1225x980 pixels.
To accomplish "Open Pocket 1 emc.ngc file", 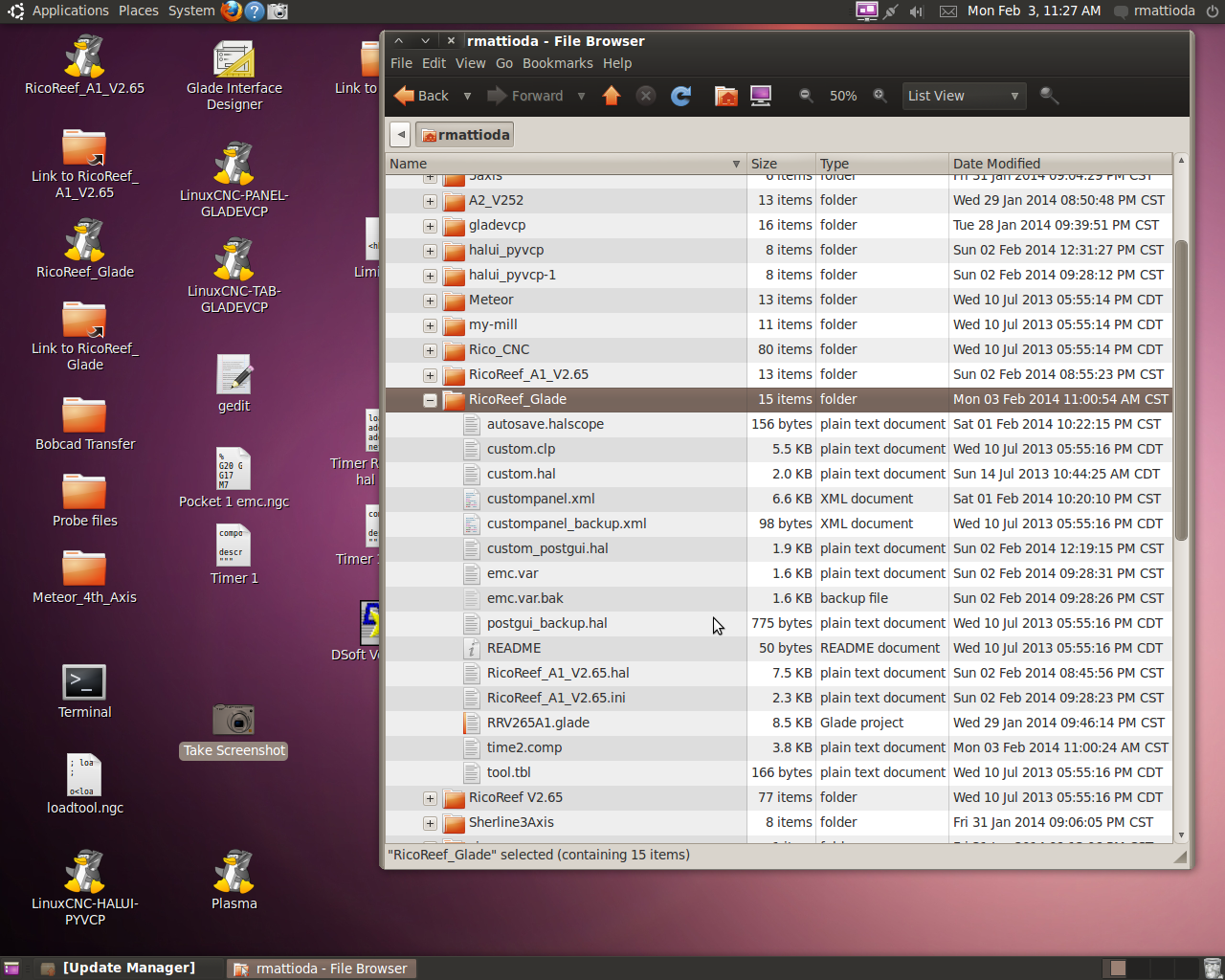I will [234, 478].
